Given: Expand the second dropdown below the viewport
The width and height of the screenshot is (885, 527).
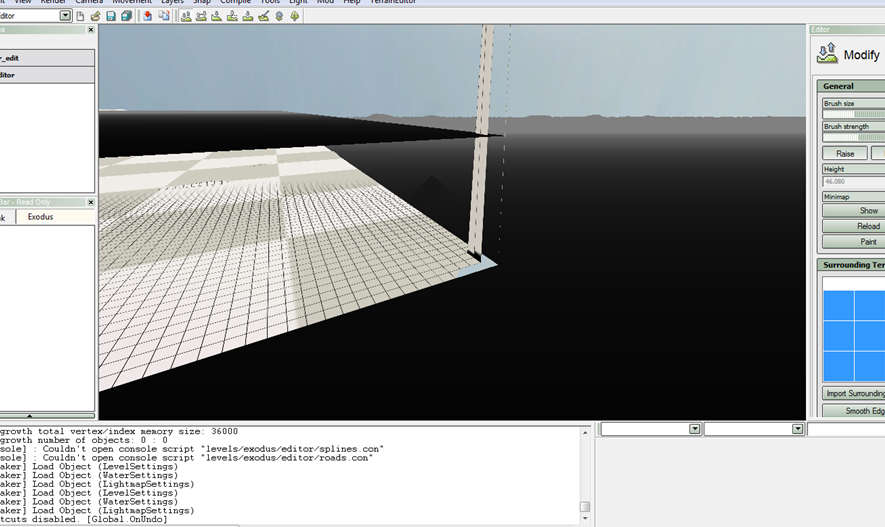Looking at the screenshot, I should coord(797,429).
